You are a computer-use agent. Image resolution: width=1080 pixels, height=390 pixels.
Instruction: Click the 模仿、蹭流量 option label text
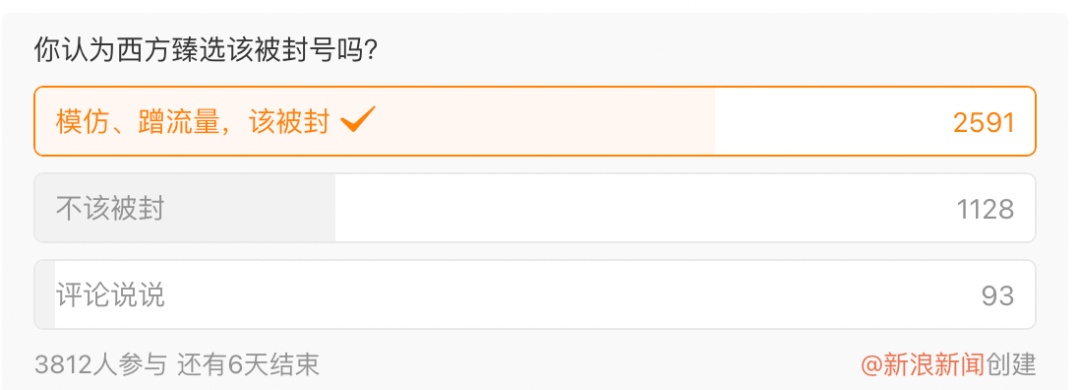[138, 122]
